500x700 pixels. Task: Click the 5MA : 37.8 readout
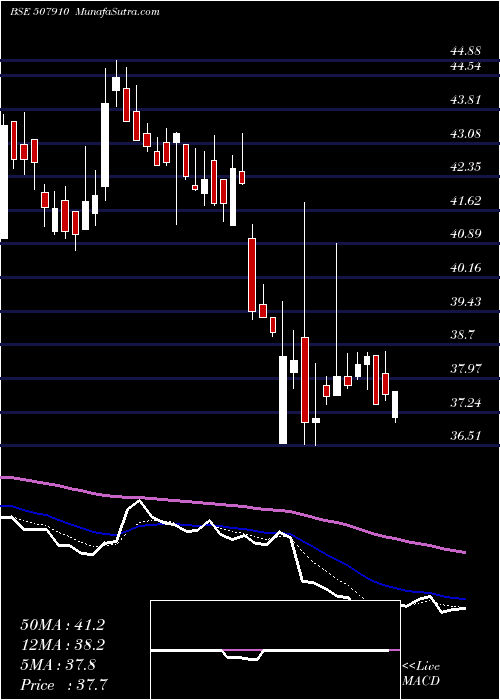58,665
